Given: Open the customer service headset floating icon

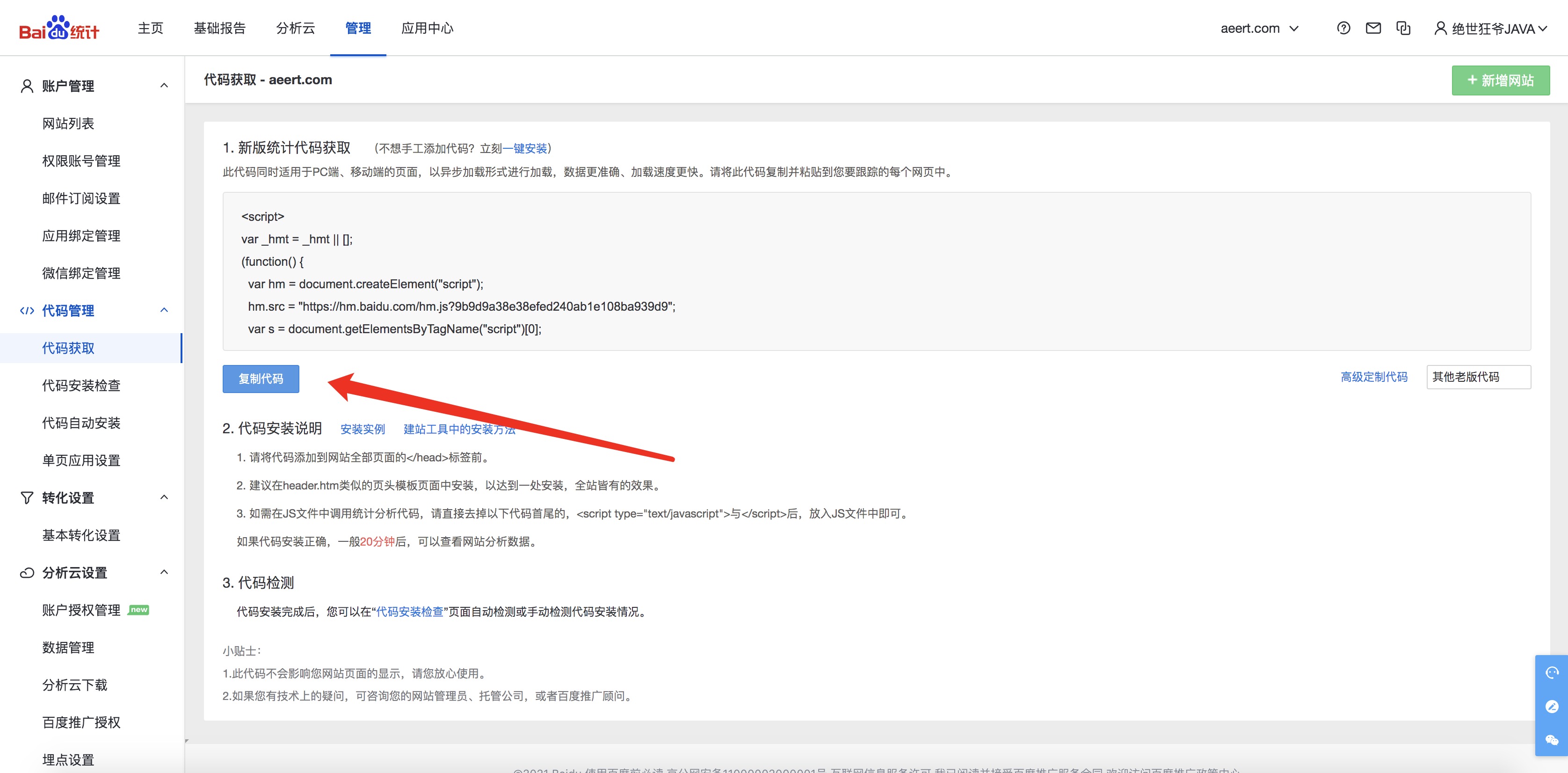Looking at the screenshot, I should [x=1552, y=672].
